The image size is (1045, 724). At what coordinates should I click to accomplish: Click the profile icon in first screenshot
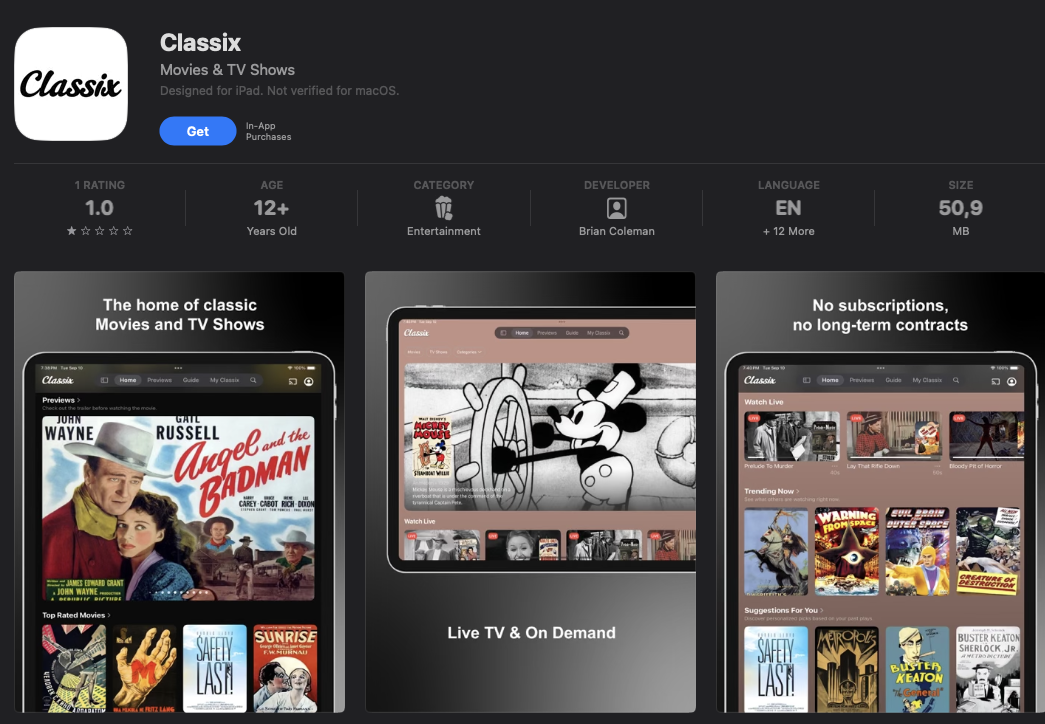[x=309, y=381]
